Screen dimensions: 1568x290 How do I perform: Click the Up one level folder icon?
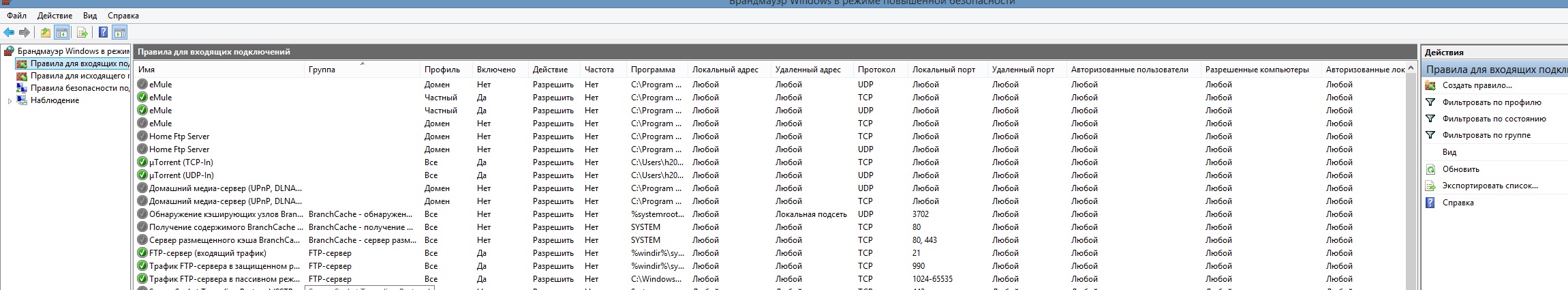(45, 32)
